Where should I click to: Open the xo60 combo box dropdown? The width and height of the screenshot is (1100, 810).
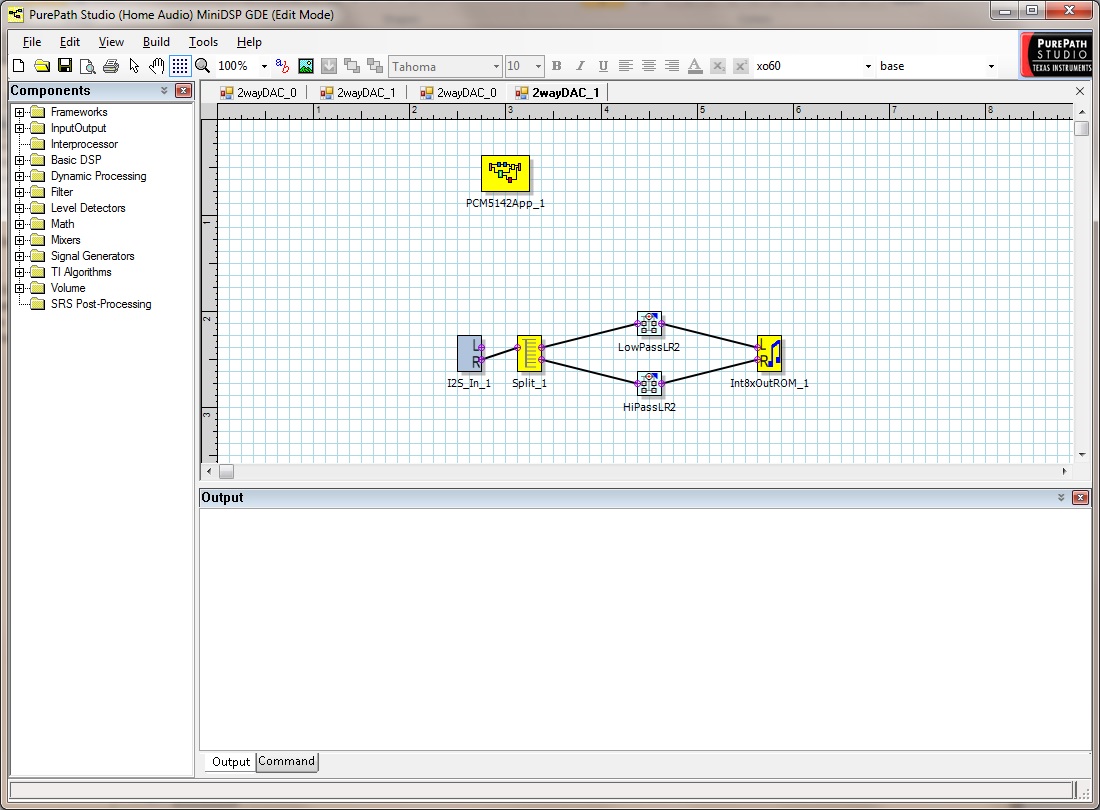click(868, 66)
